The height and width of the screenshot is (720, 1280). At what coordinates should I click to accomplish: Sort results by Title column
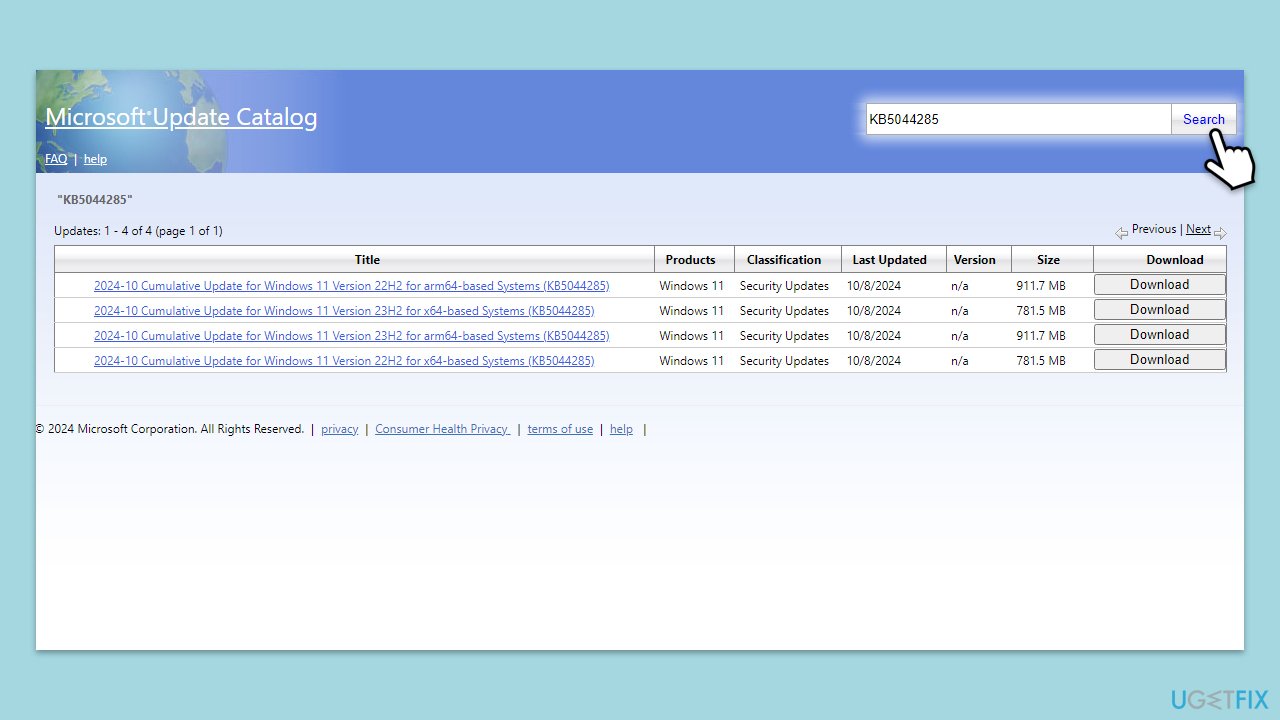[367, 260]
